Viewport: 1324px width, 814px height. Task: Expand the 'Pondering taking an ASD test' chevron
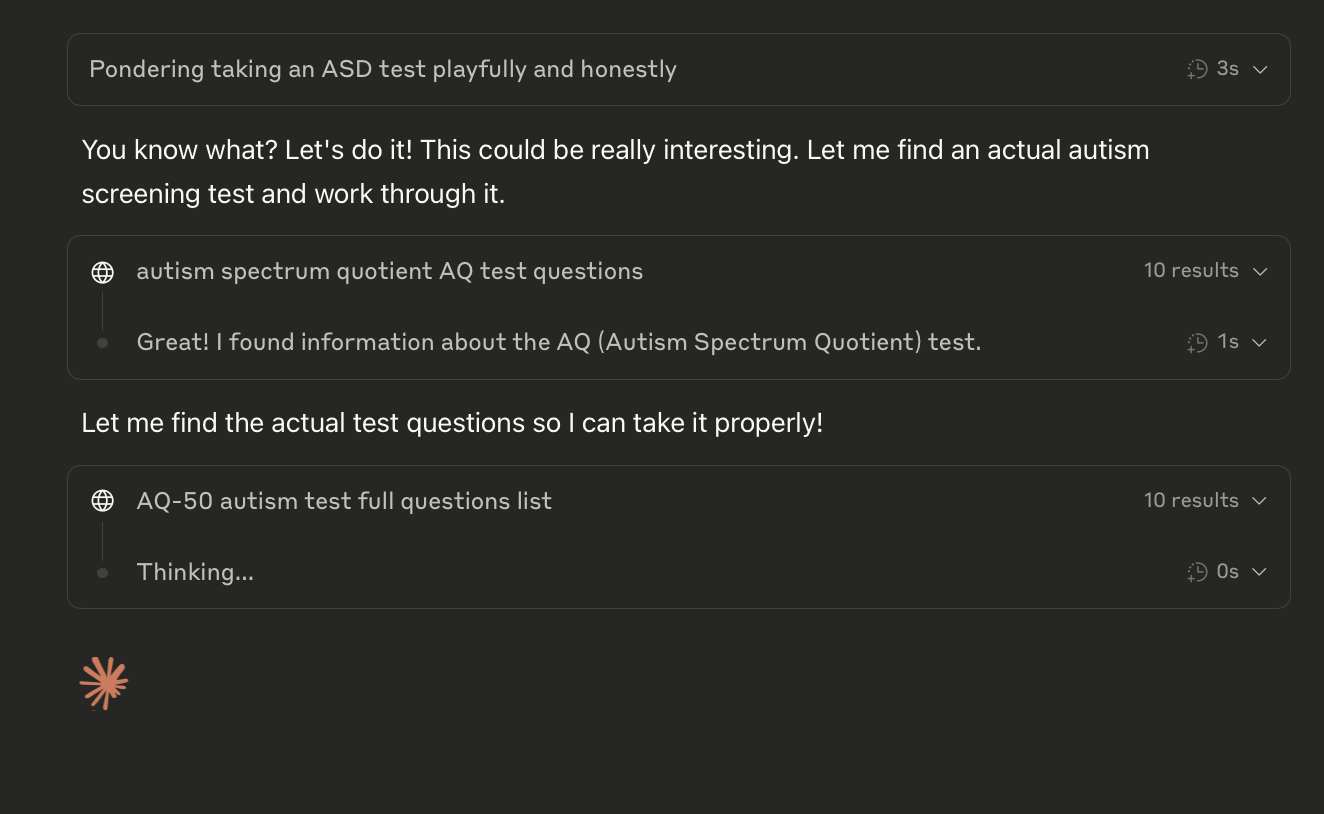[x=1260, y=70]
